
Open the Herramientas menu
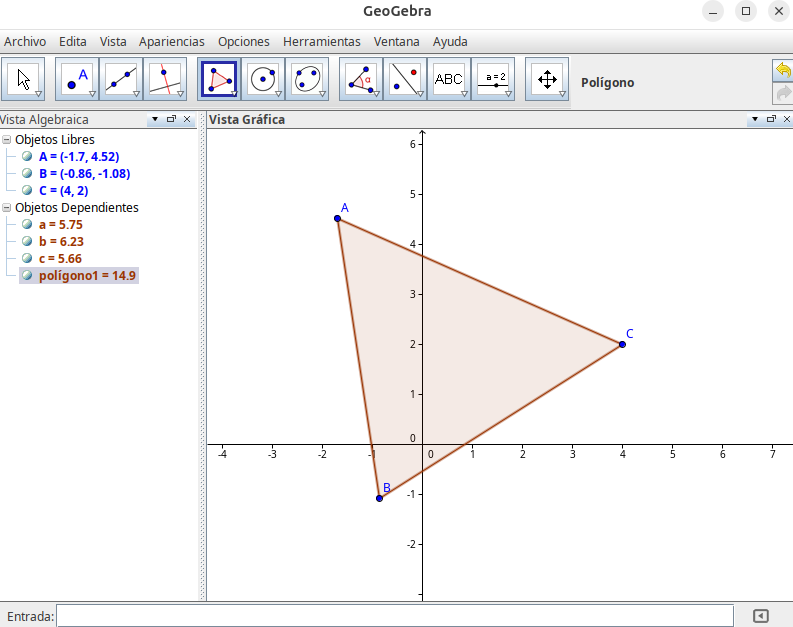[321, 42]
